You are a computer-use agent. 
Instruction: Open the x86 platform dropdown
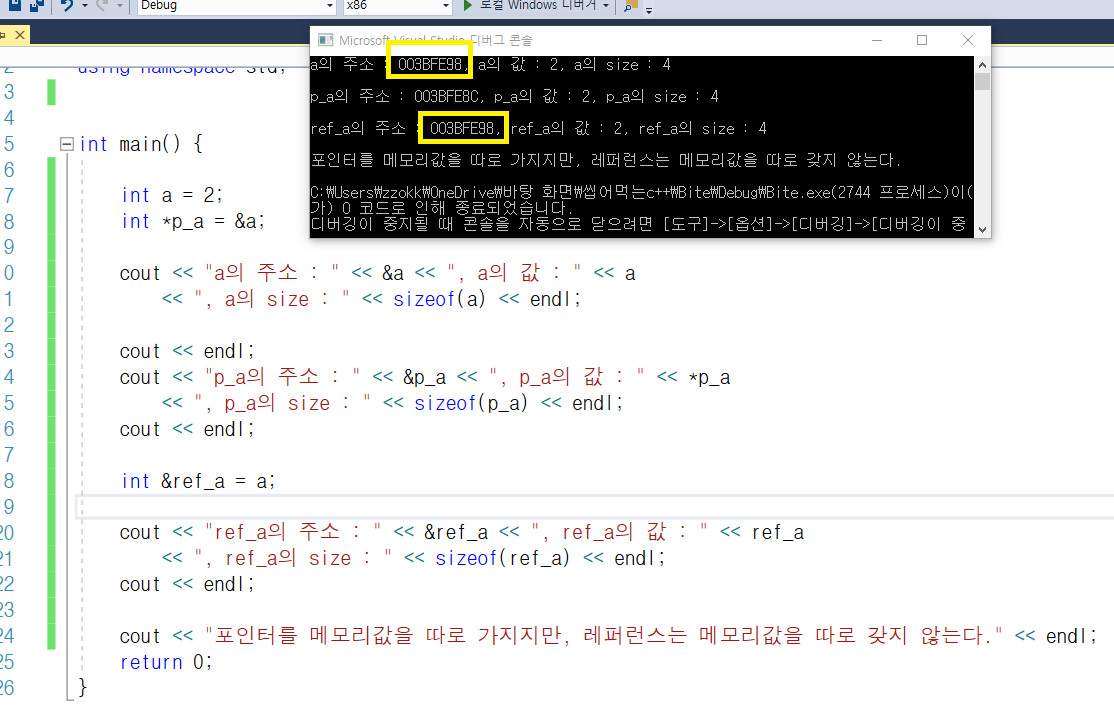point(397,6)
